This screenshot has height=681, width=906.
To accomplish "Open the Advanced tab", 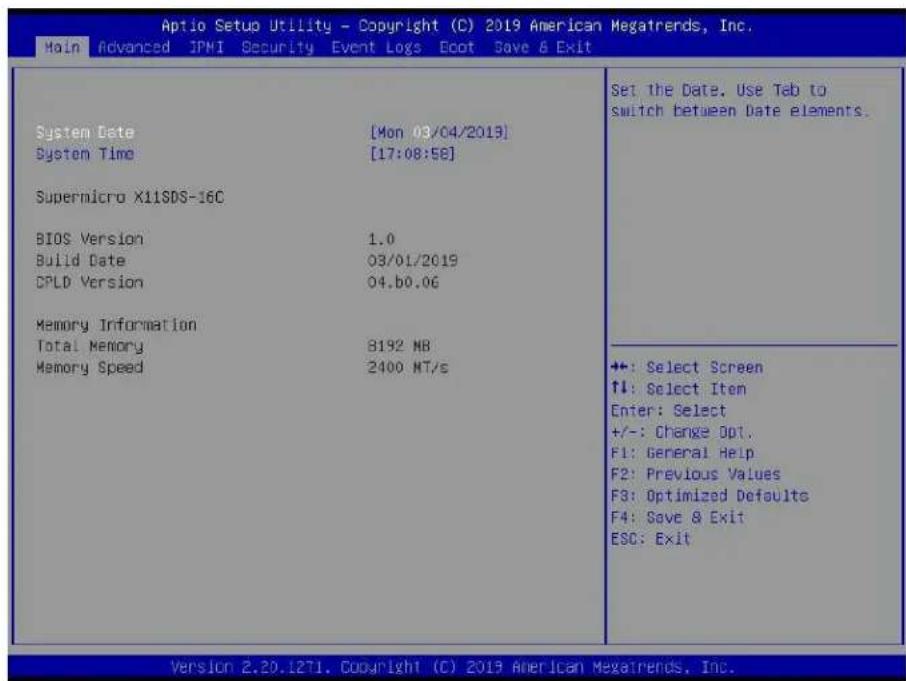I will click(134, 47).
